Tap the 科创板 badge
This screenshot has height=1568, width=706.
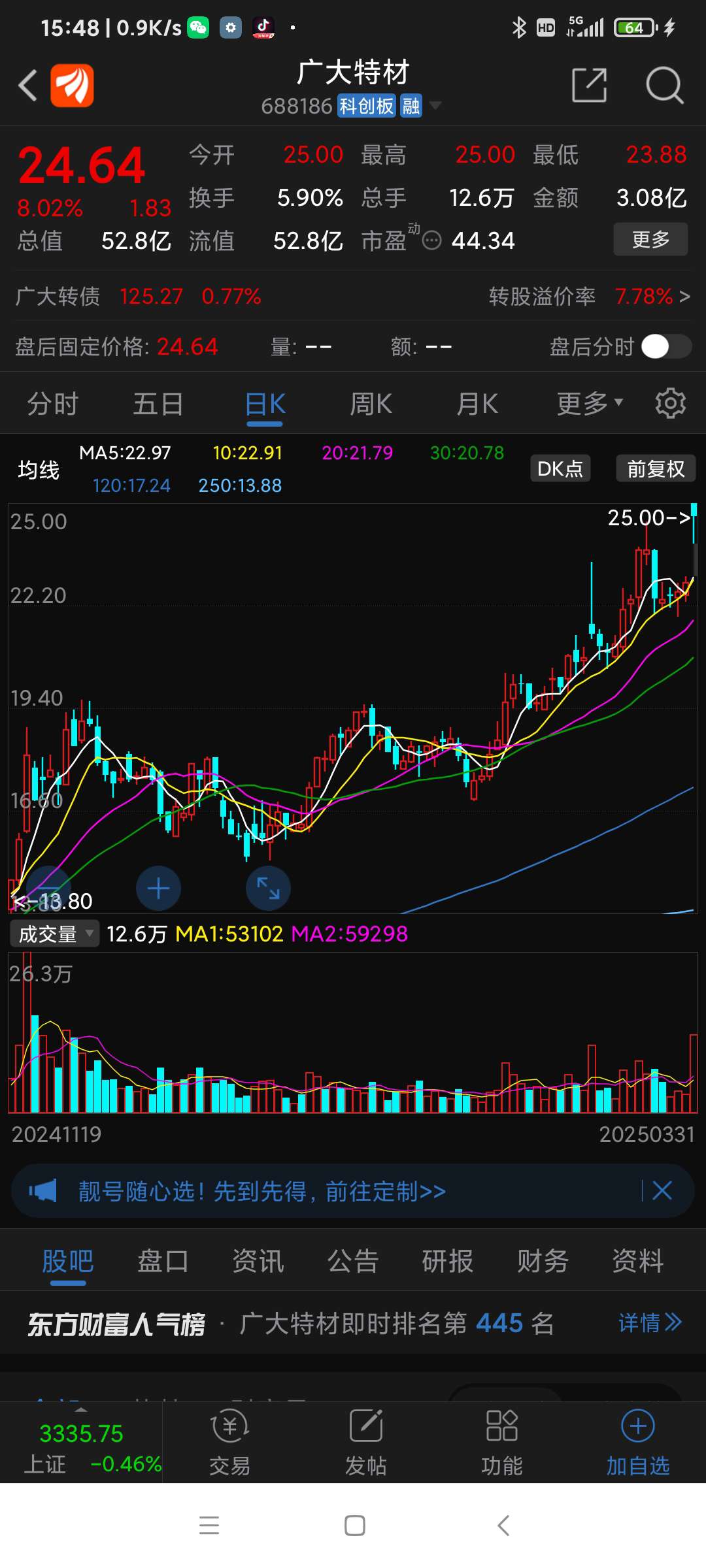pos(366,106)
